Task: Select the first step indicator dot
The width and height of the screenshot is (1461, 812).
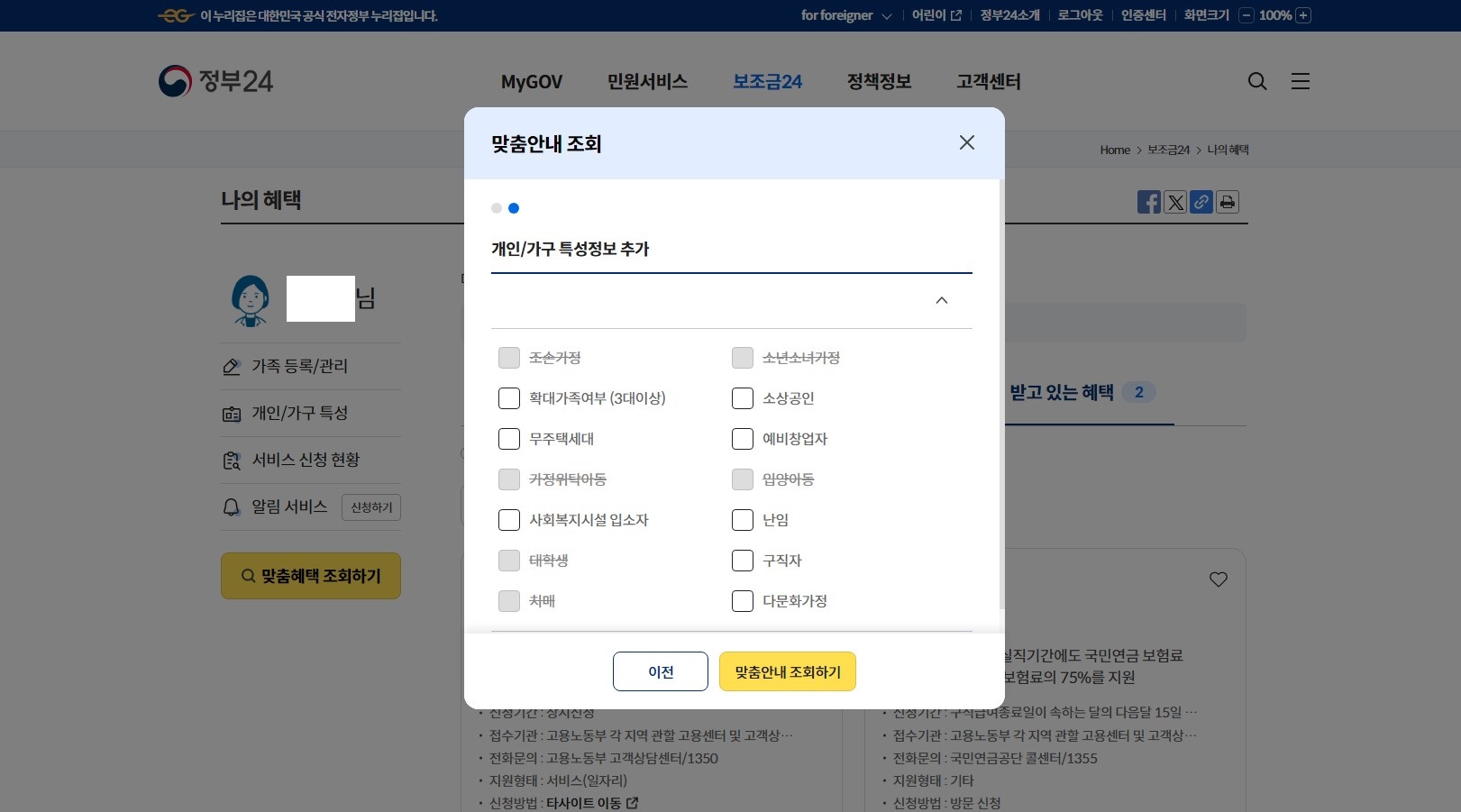Action: click(x=497, y=208)
